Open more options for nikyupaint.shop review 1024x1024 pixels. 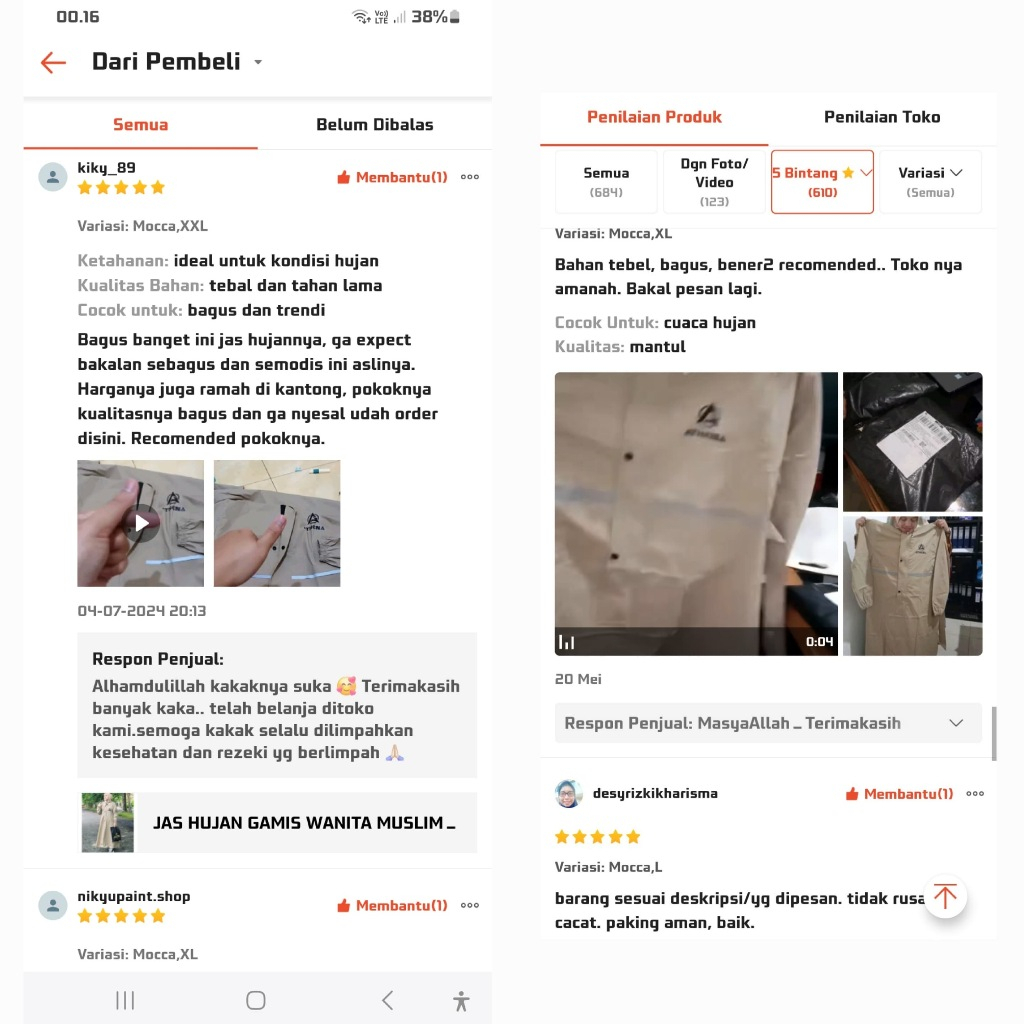coord(470,905)
